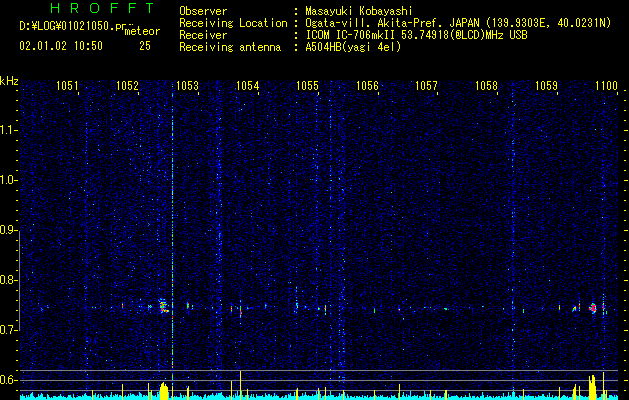Click the meteor label above the count

coord(142,31)
